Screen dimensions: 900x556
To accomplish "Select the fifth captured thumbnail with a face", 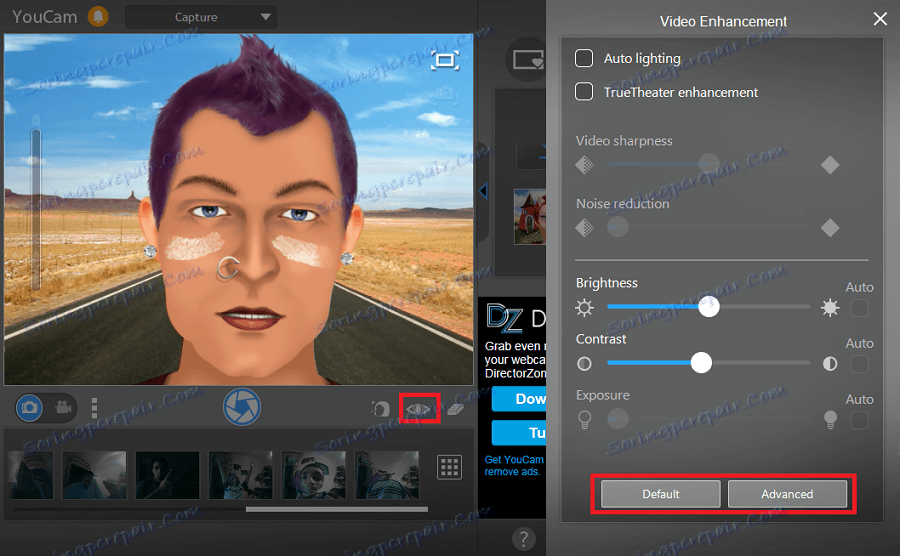I will (x=313, y=475).
